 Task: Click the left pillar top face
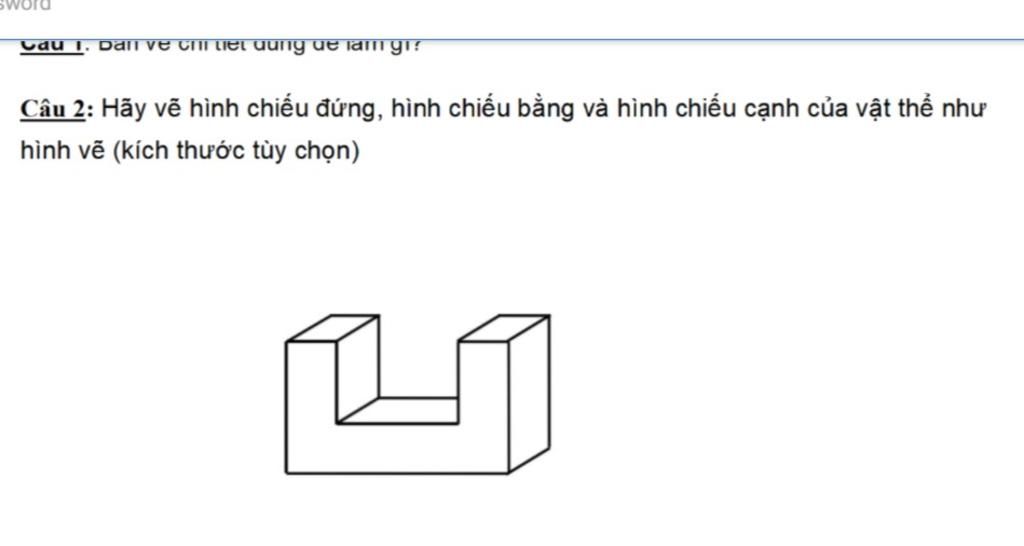332,329
